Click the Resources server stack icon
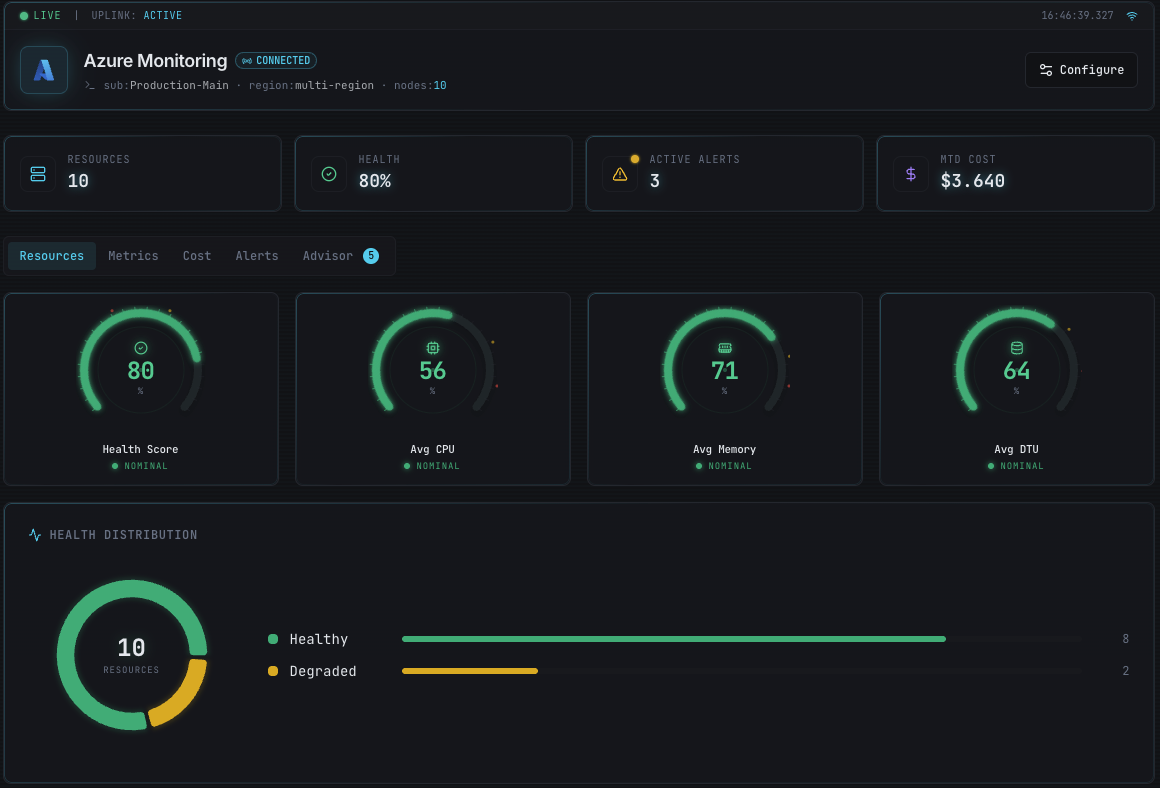This screenshot has width=1160, height=788. click(x=38, y=174)
